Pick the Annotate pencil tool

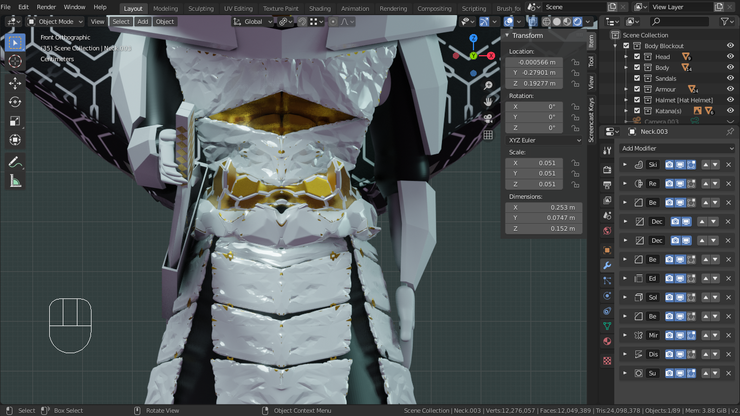15,161
